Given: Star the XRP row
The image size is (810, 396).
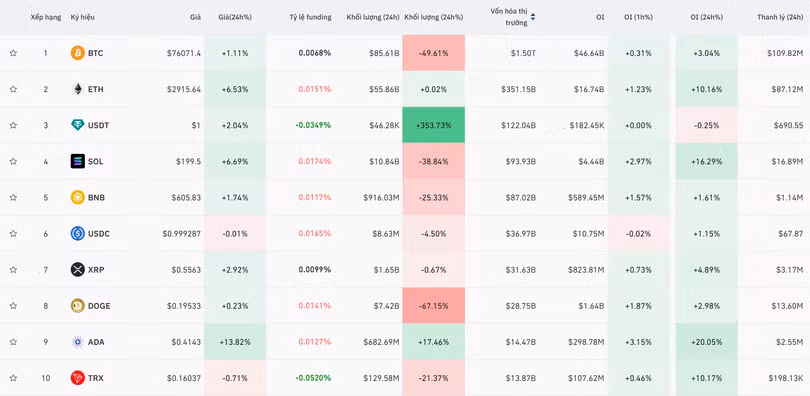Looking at the screenshot, I should pos(13,270).
